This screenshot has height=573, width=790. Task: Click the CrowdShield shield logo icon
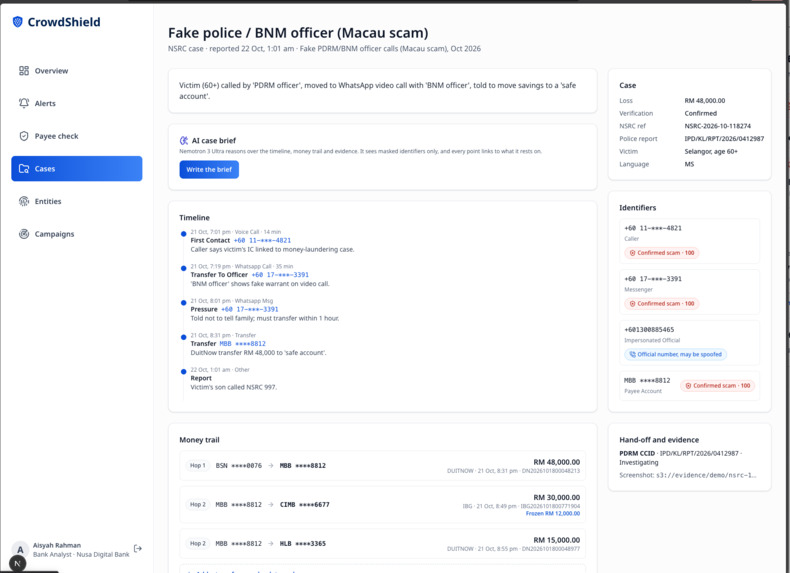click(18, 22)
